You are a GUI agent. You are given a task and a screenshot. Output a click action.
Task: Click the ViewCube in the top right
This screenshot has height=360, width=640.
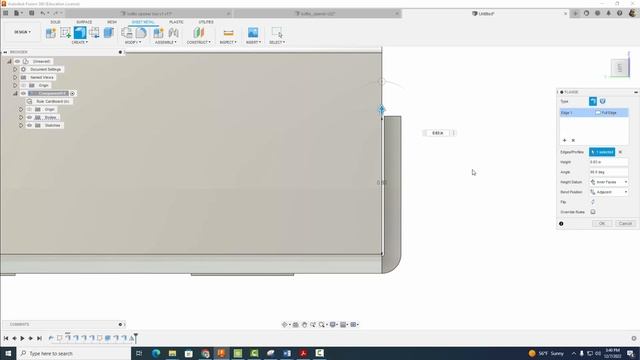[x=620, y=68]
